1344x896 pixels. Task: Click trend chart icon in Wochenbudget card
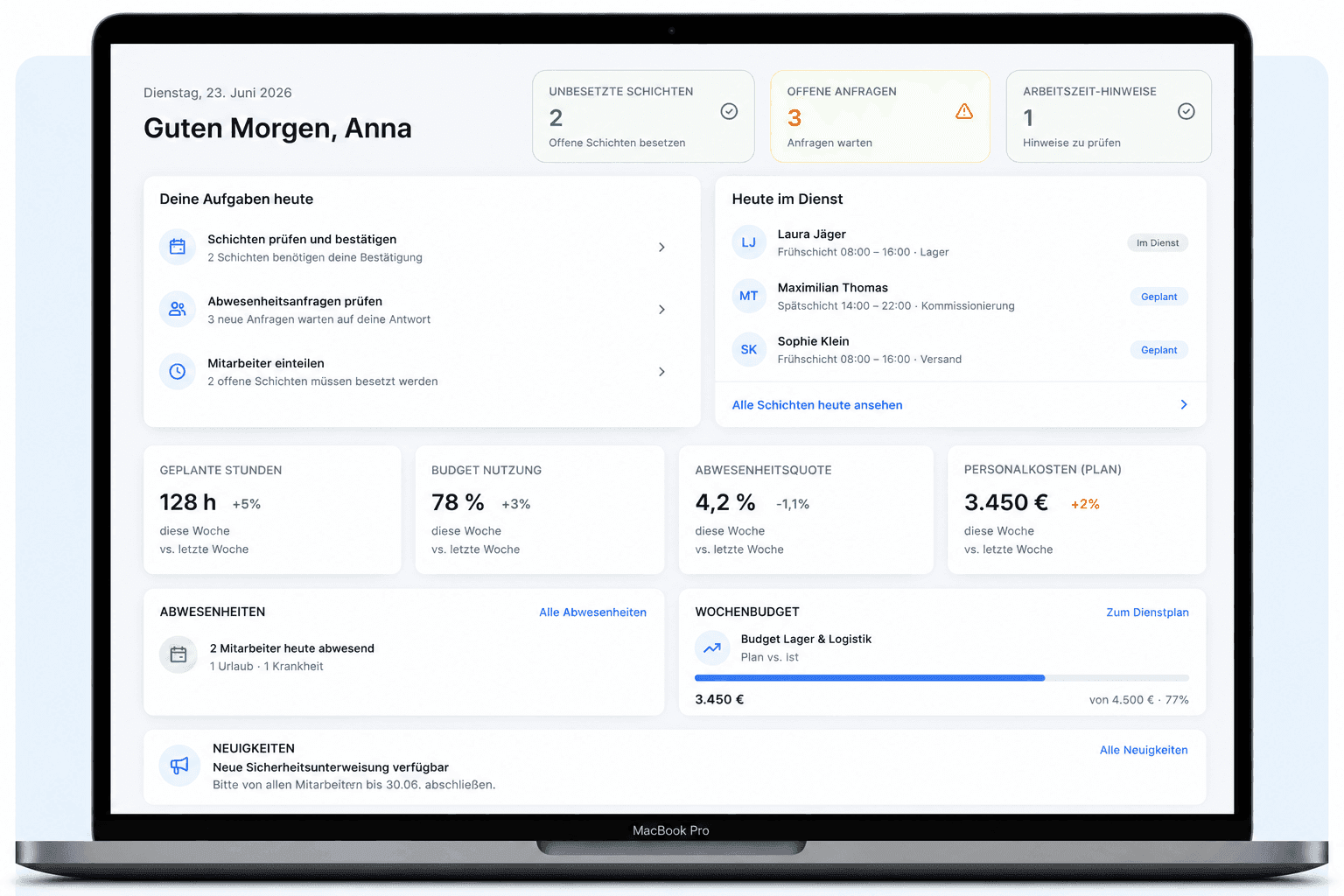click(x=712, y=648)
